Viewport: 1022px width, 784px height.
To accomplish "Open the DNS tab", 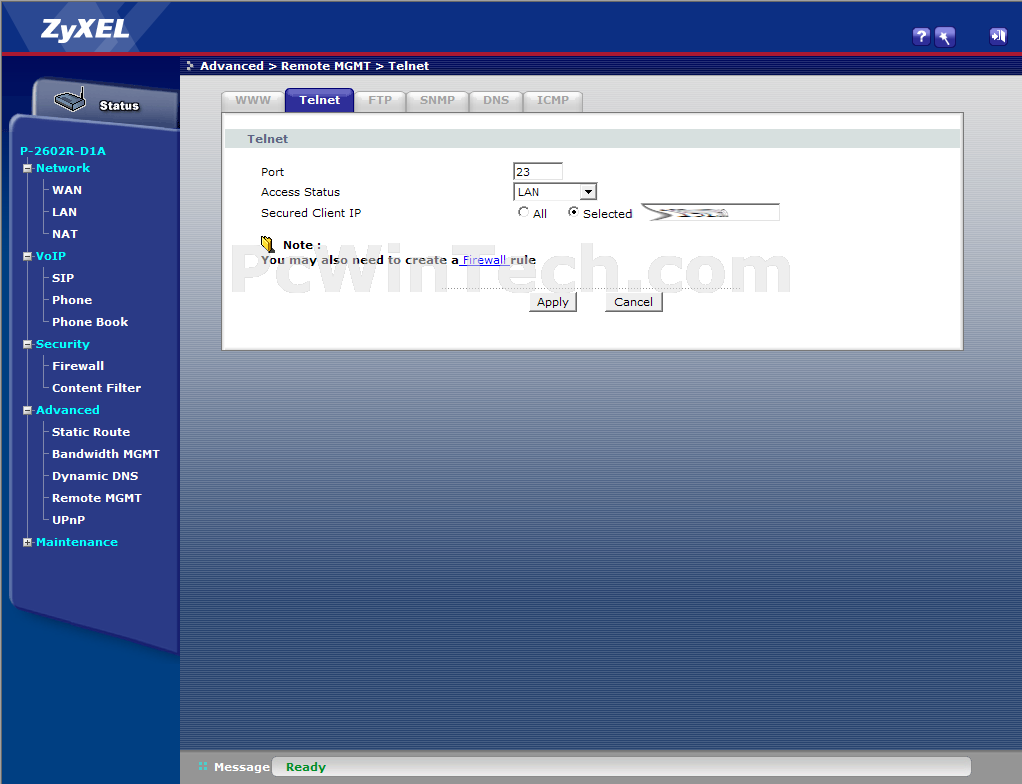I will pyautogui.click(x=496, y=100).
